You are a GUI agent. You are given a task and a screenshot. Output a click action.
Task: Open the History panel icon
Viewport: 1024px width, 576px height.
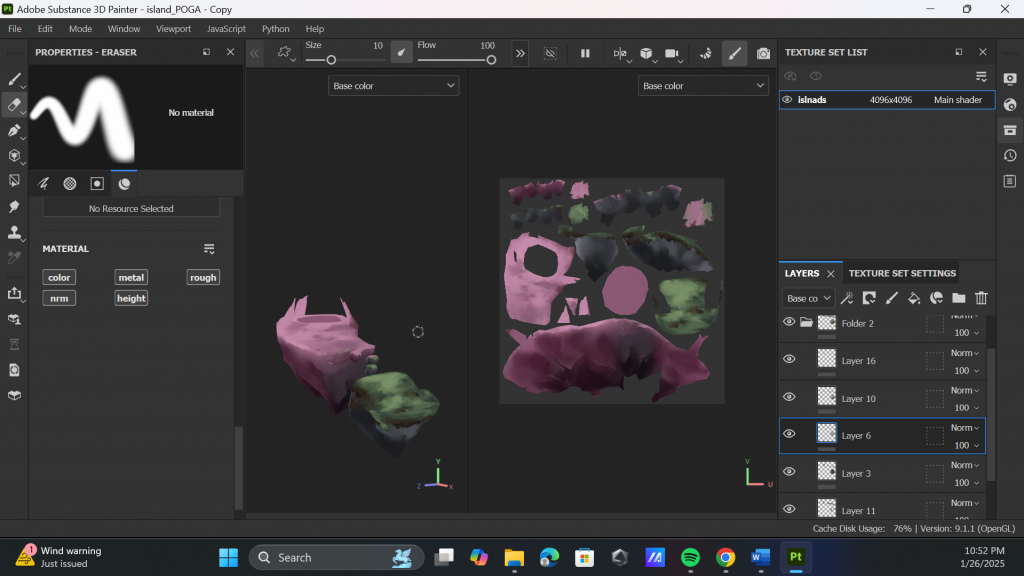pyautogui.click(x=1010, y=155)
